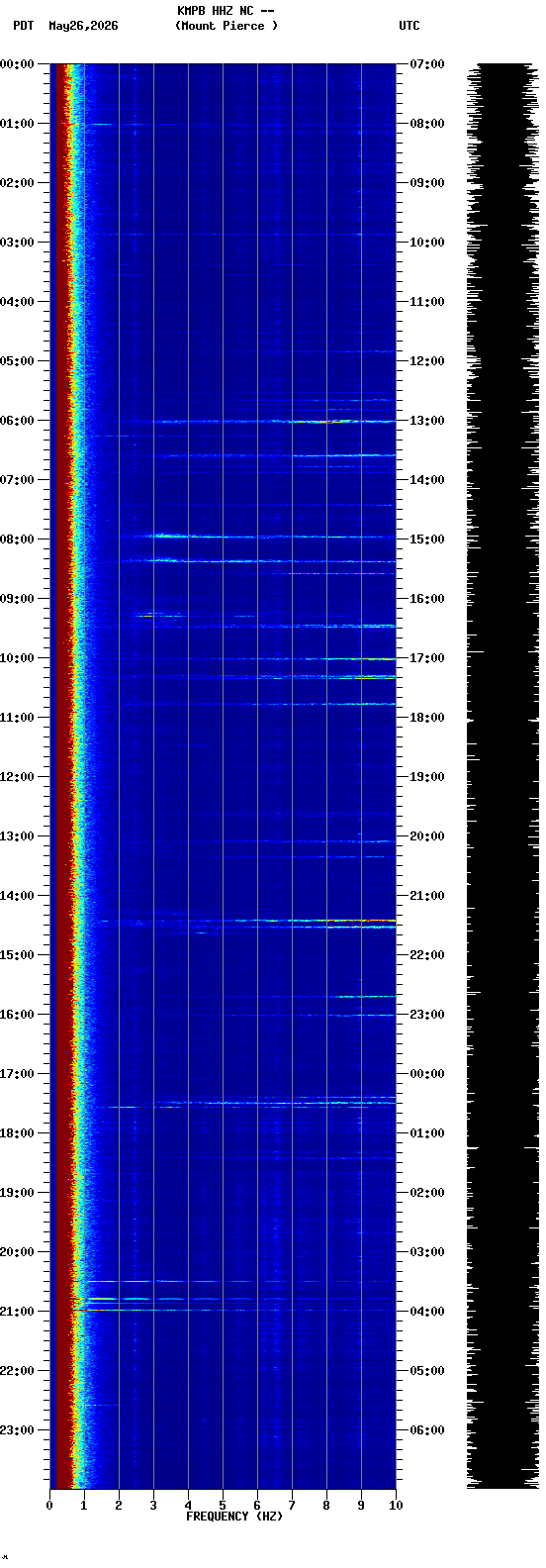The width and height of the screenshot is (546, 1568).
Task: Click the UTC timezone label
Action: pos(409,26)
